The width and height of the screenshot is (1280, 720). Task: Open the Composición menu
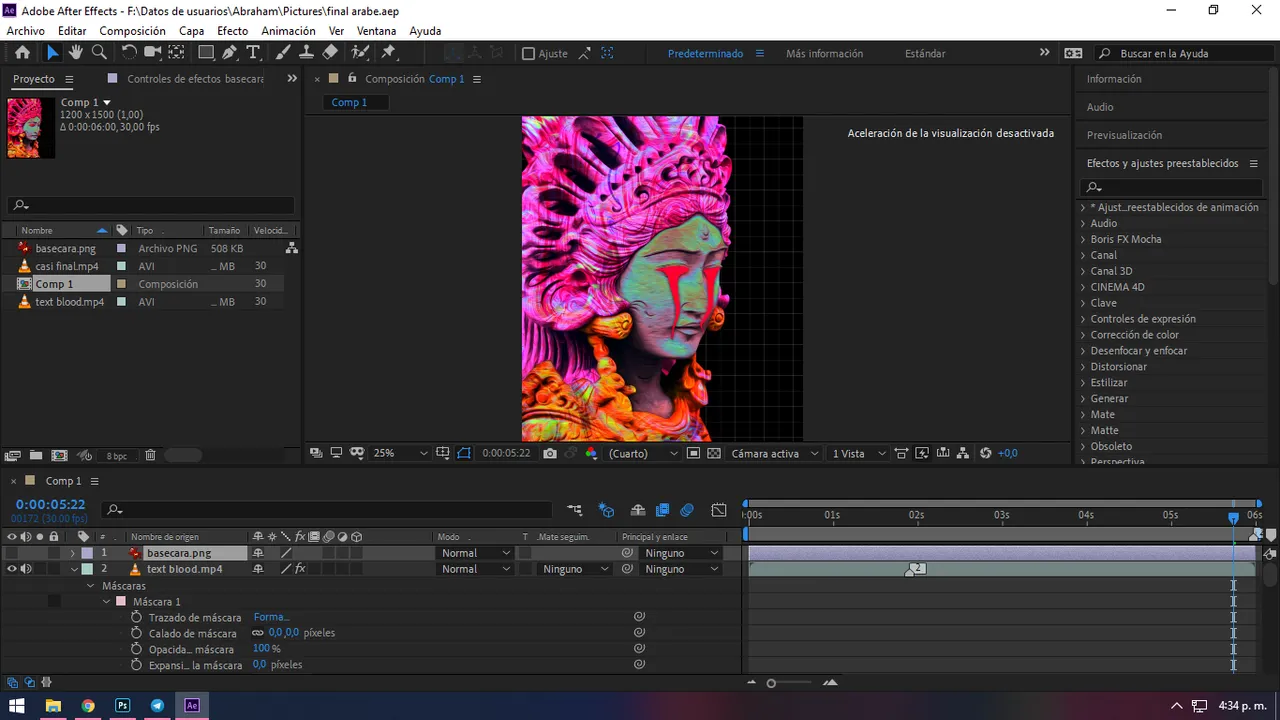pyautogui.click(x=132, y=31)
